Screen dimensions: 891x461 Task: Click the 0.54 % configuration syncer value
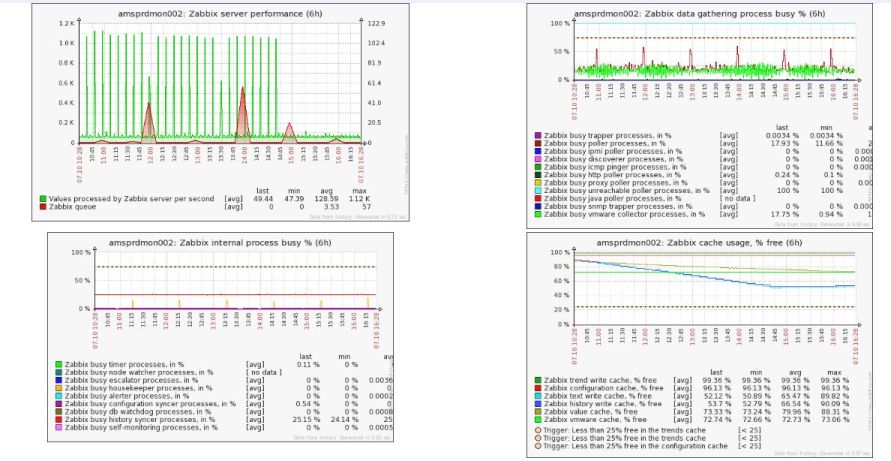click(308, 404)
